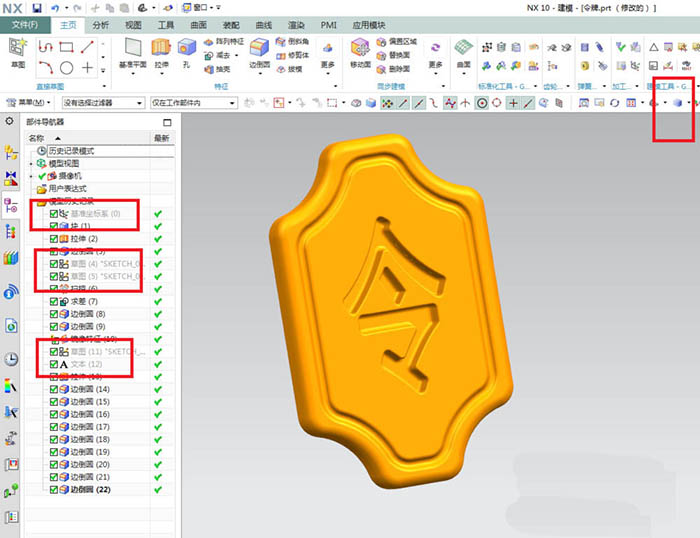The image size is (700, 538).
Task: Click the Rotate view icon in top toolbar
Action: [x=615, y=103]
